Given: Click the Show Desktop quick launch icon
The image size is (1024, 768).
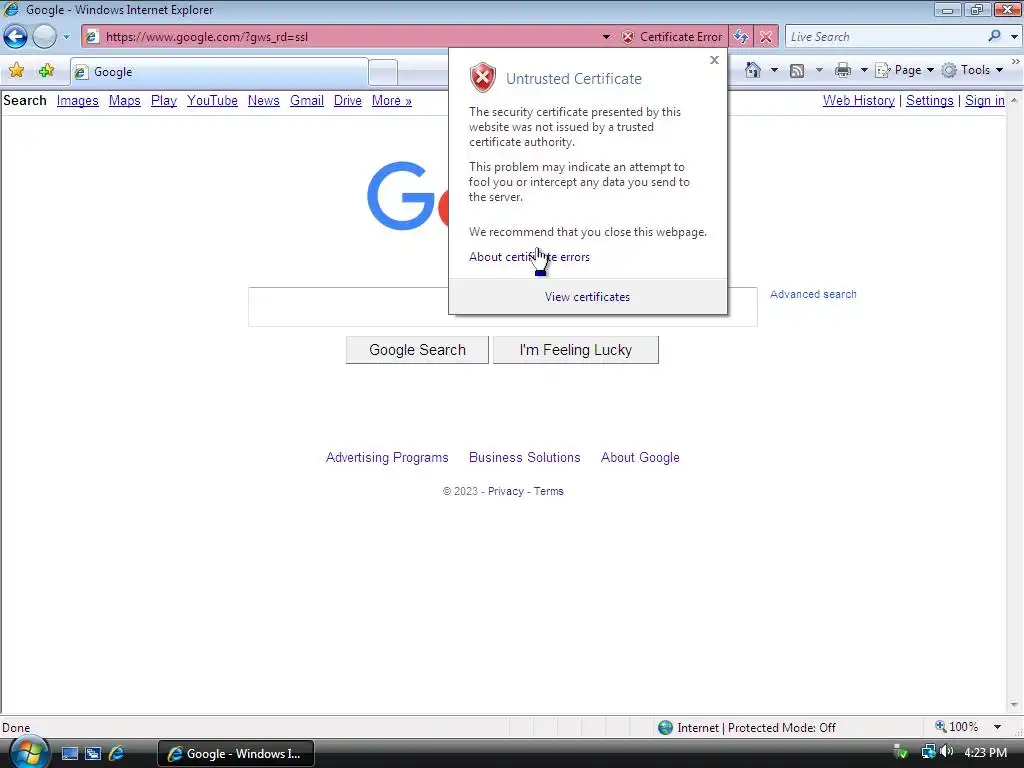Looking at the screenshot, I should point(70,754).
